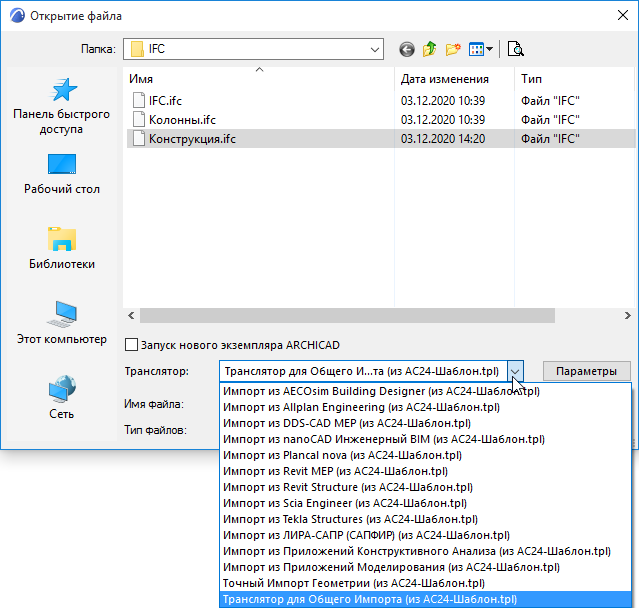Click date 03.12.2020 14:20 of Конструкция.ifc
Image resolution: width=639 pixels, height=608 pixels.
443,139
